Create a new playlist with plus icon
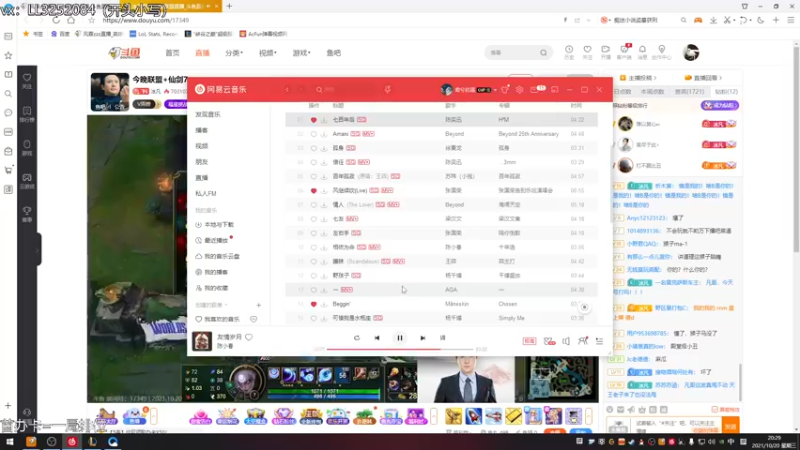The width and height of the screenshot is (800, 450). click(259, 305)
